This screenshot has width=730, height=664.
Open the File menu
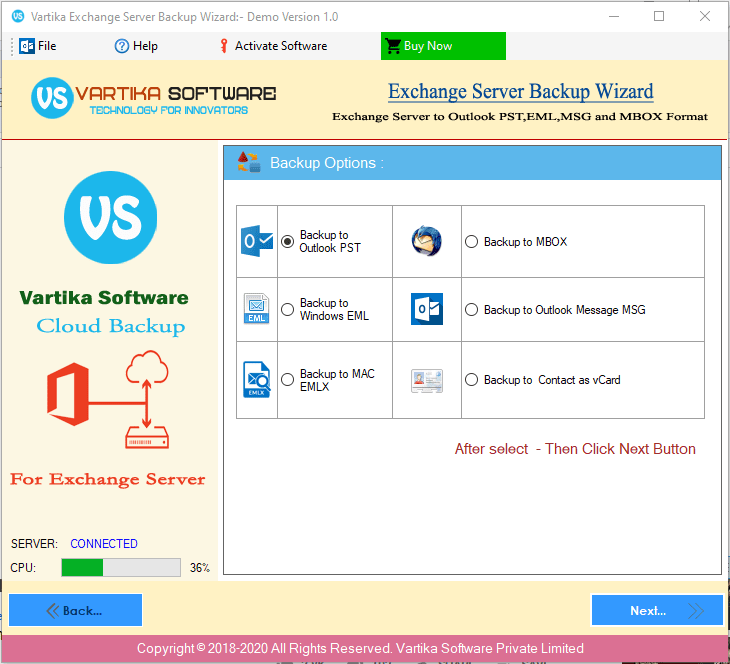pos(38,46)
